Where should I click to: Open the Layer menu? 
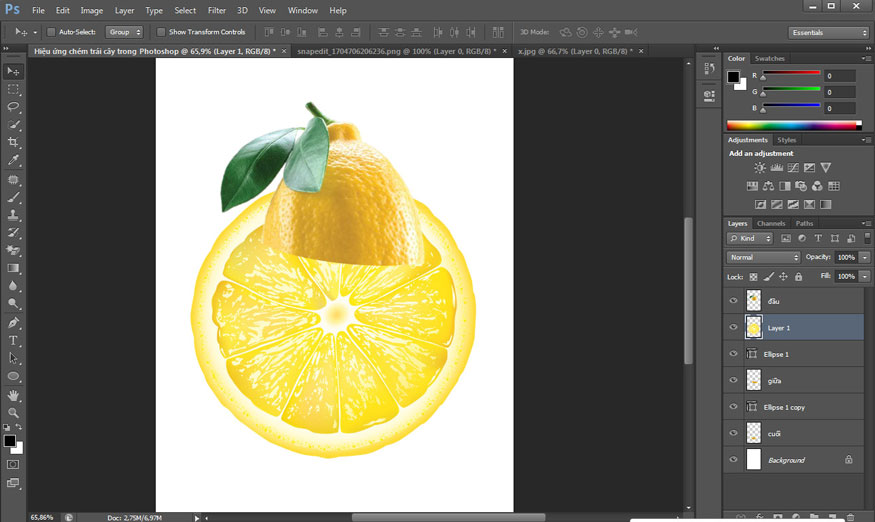(x=124, y=11)
